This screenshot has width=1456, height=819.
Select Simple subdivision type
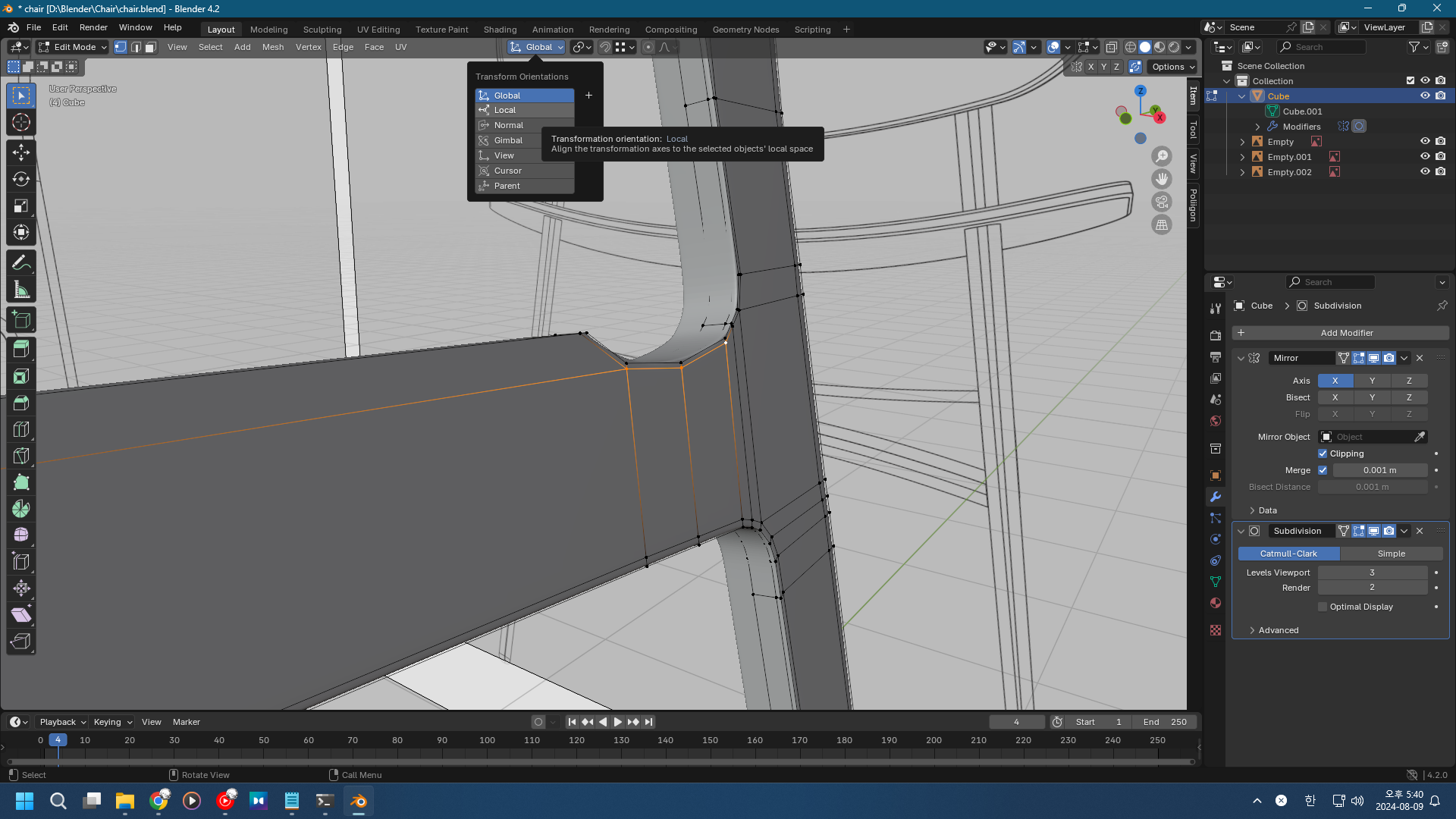pos(1391,554)
